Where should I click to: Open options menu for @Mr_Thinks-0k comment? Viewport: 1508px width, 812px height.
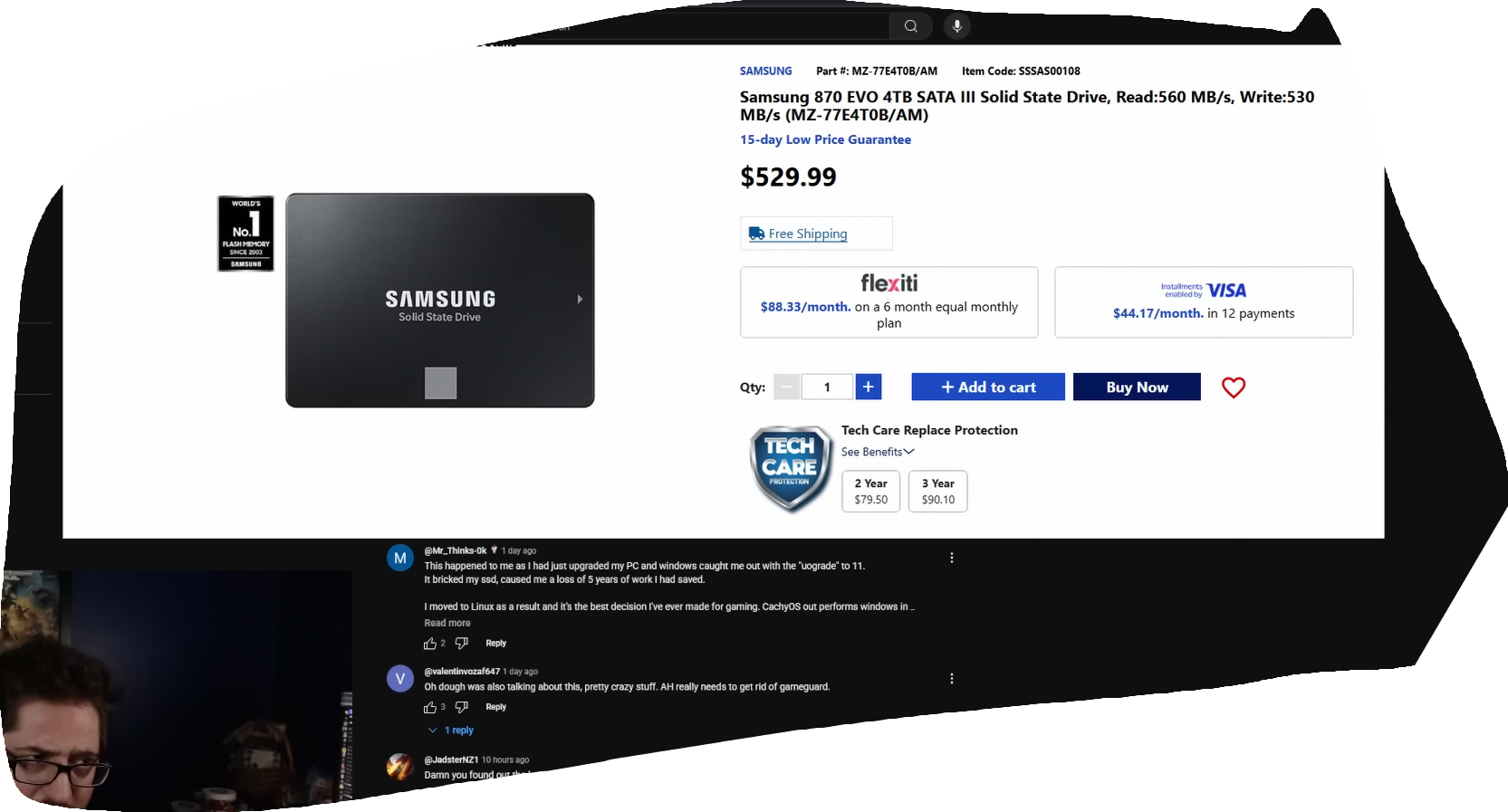coord(952,558)
